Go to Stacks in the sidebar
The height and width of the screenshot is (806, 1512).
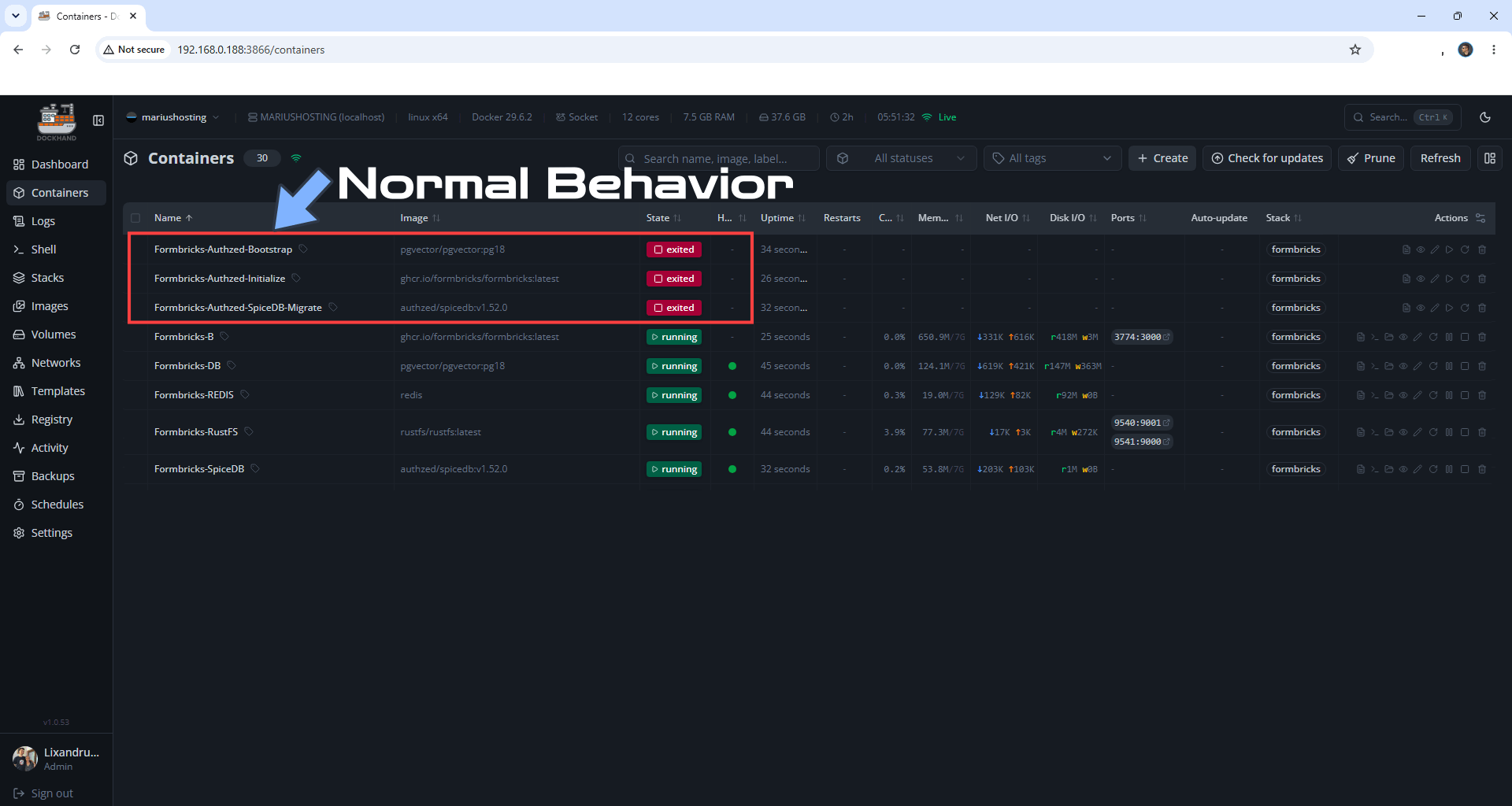coord(56,278)
